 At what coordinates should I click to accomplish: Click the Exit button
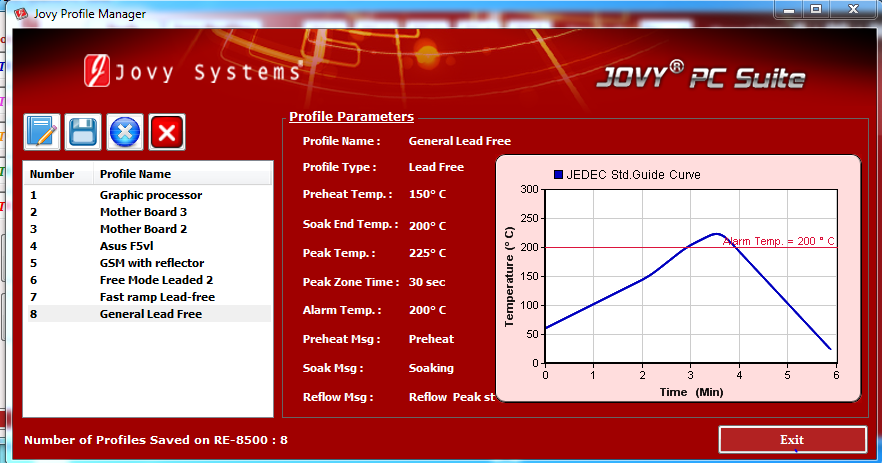(x=792, y=439)
